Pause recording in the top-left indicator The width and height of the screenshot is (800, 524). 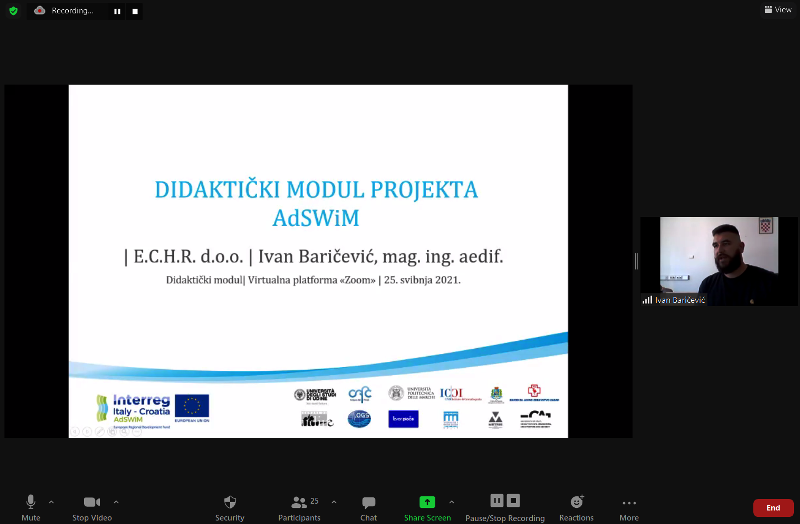click(117, 11)
